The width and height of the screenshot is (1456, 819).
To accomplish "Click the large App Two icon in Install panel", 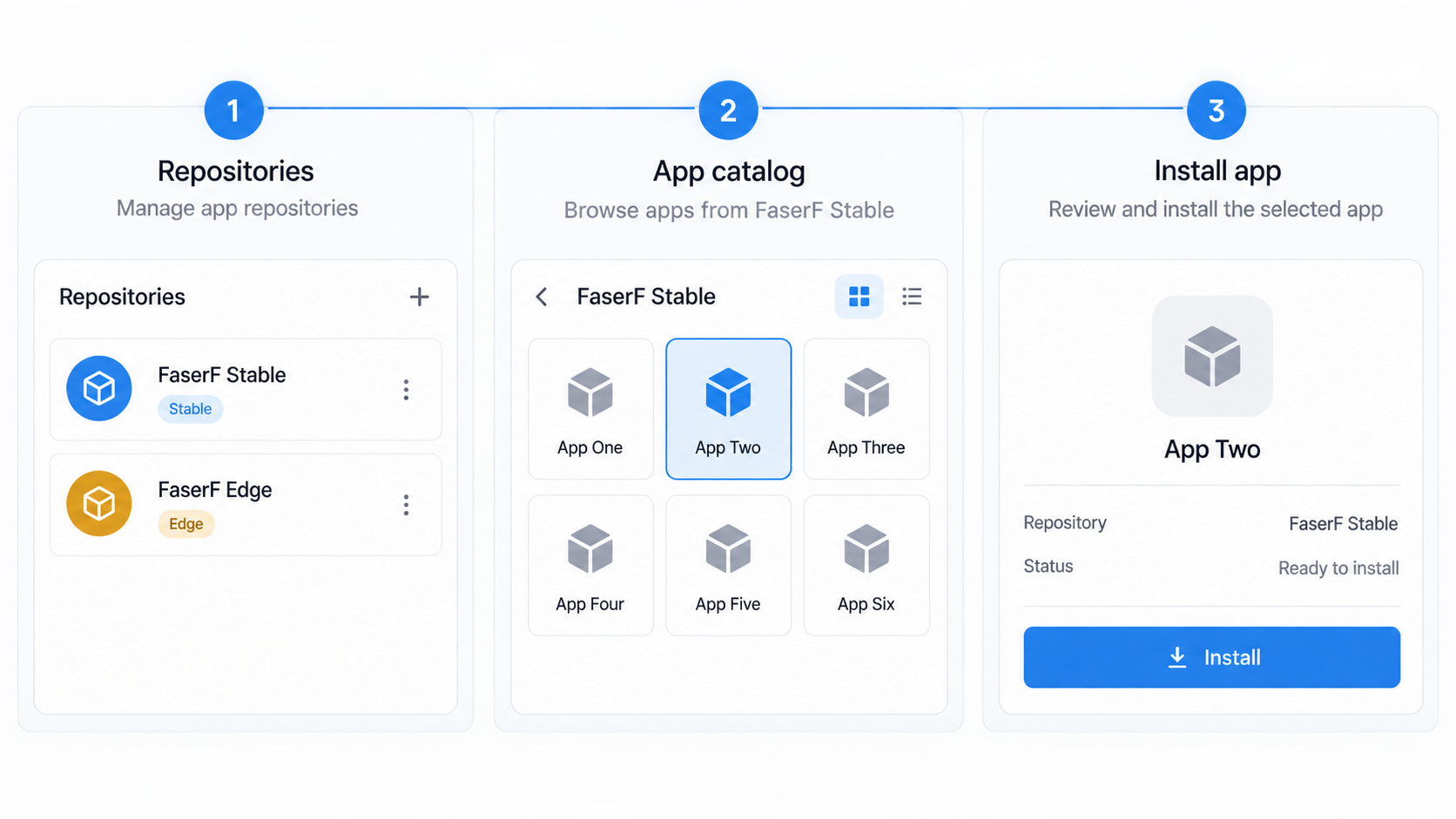I will click(x=1212, y=356).
